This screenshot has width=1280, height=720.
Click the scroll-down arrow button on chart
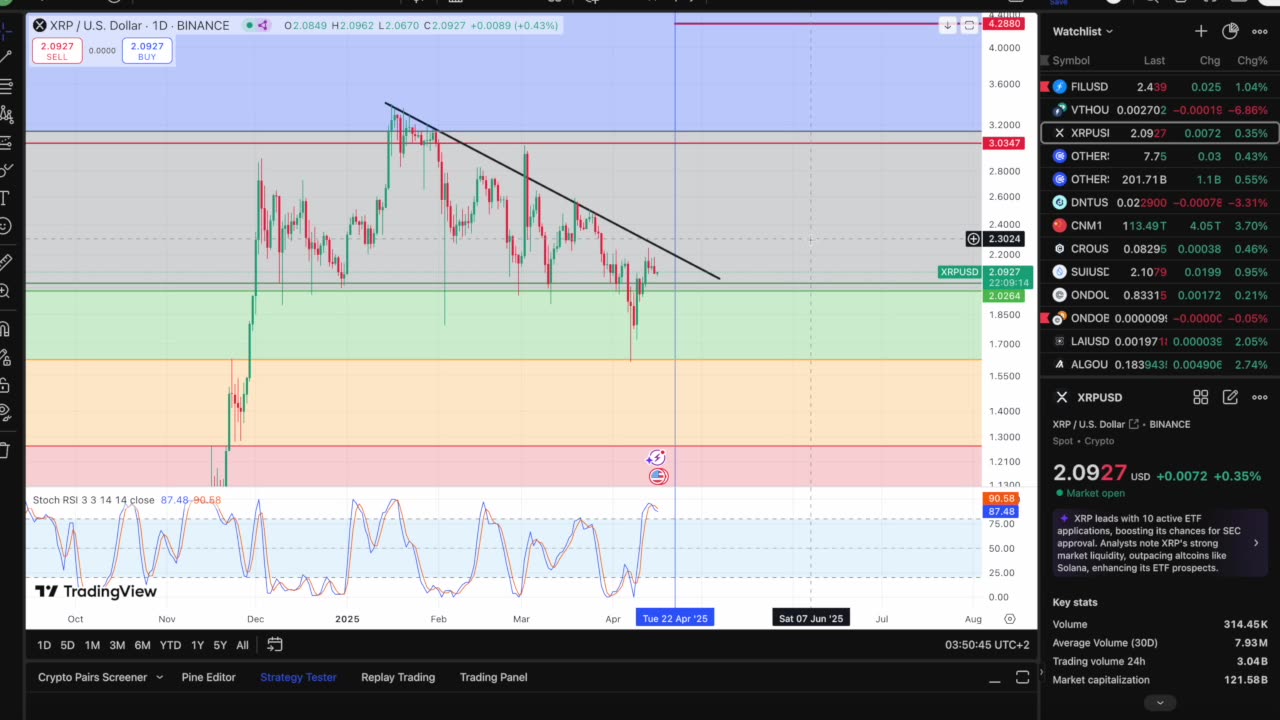pos(947,25)
